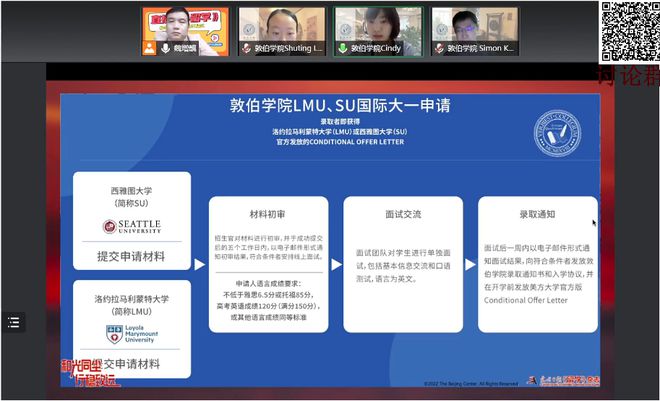Click the orange host person icon
Screen dimensions: 660x401
point(149,48)
